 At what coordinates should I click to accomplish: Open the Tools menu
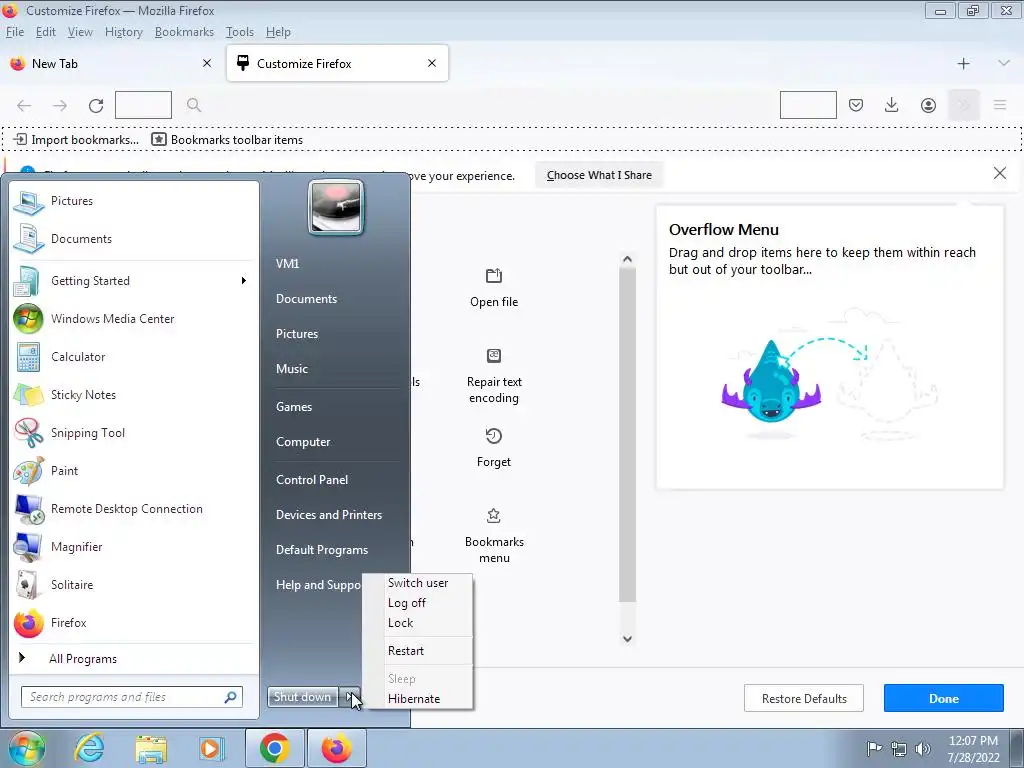[240, 32]
